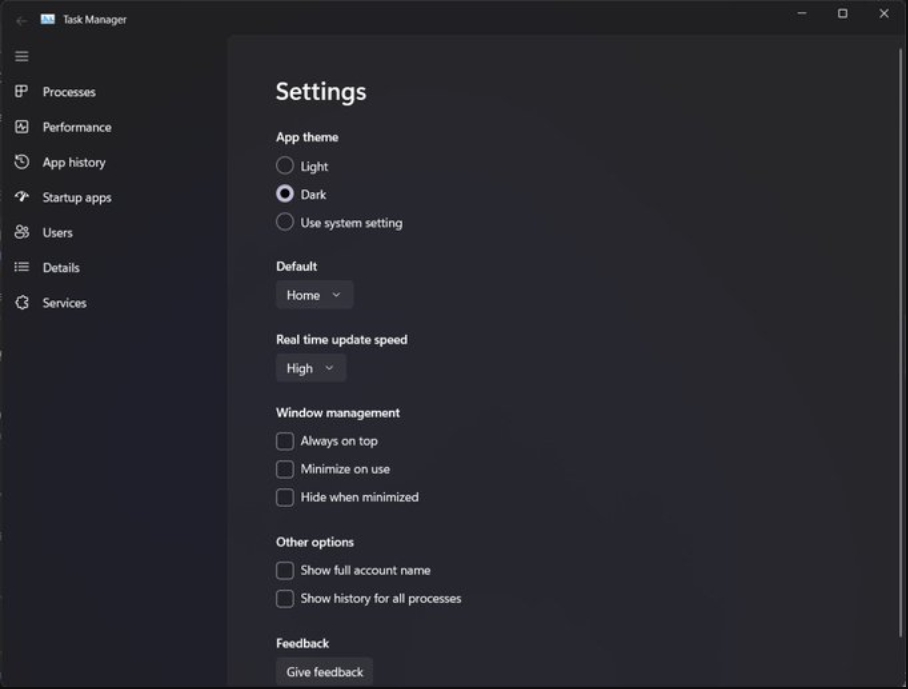
Task: Click the Services puzzle icon
Action: (21, 302)
